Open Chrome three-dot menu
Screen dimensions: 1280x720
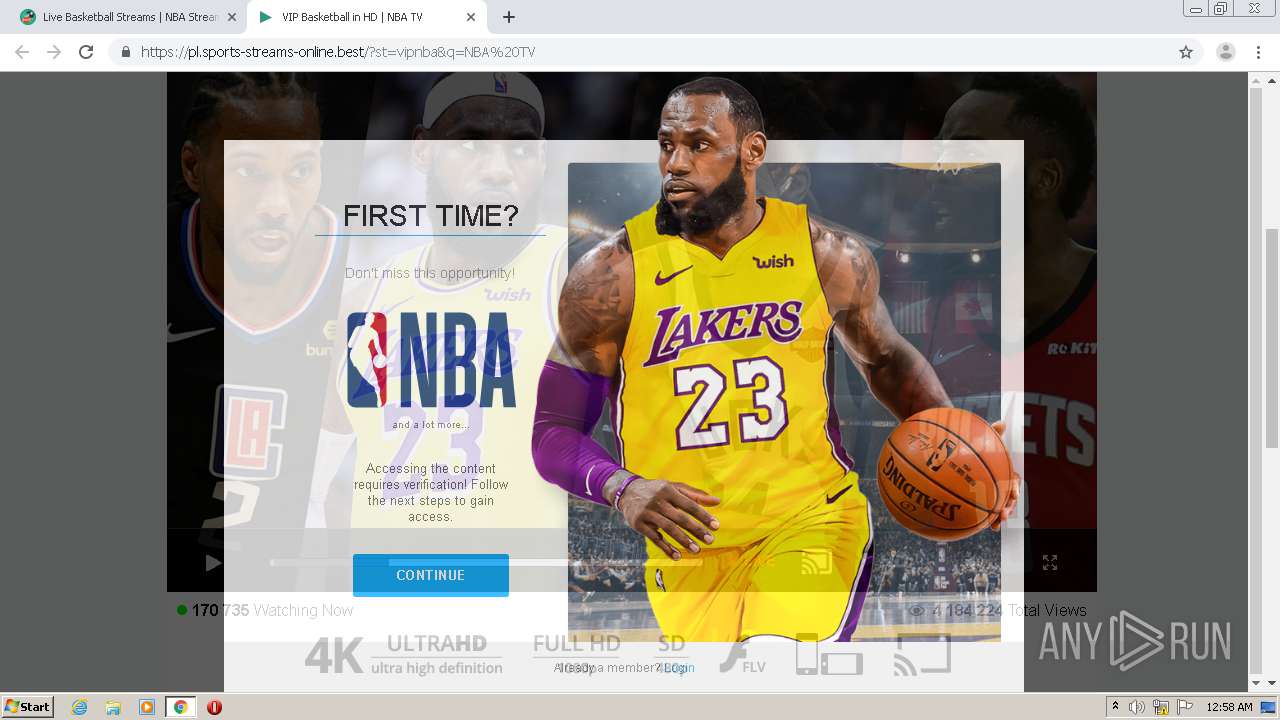click(x=1258, y=52)
